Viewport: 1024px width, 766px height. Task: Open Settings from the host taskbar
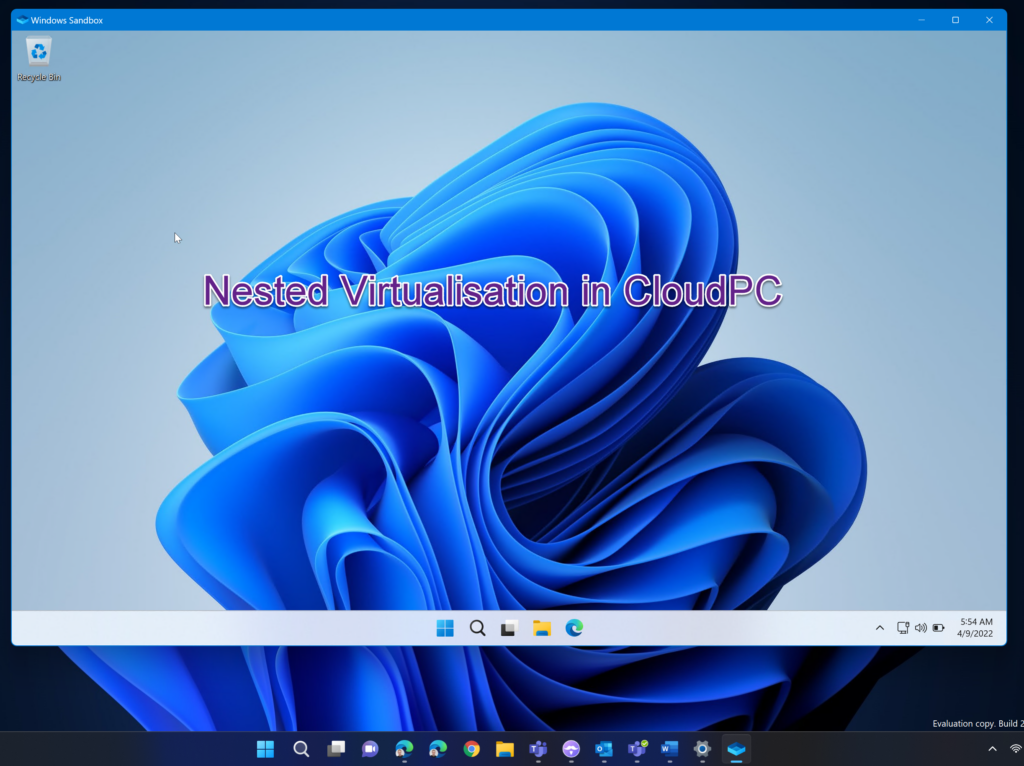[x=704, y=748]
